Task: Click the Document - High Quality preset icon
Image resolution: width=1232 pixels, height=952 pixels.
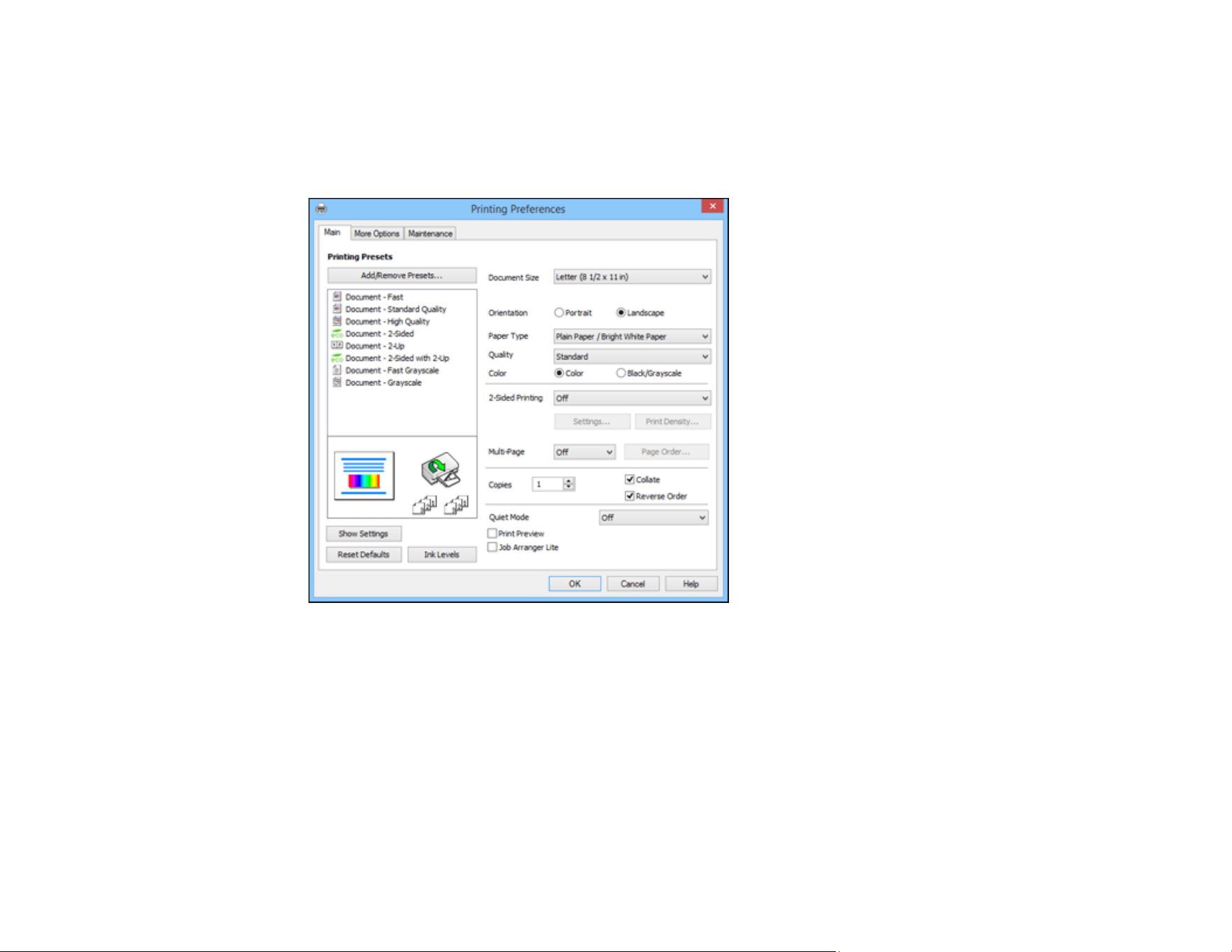Action: pos(337,321)
